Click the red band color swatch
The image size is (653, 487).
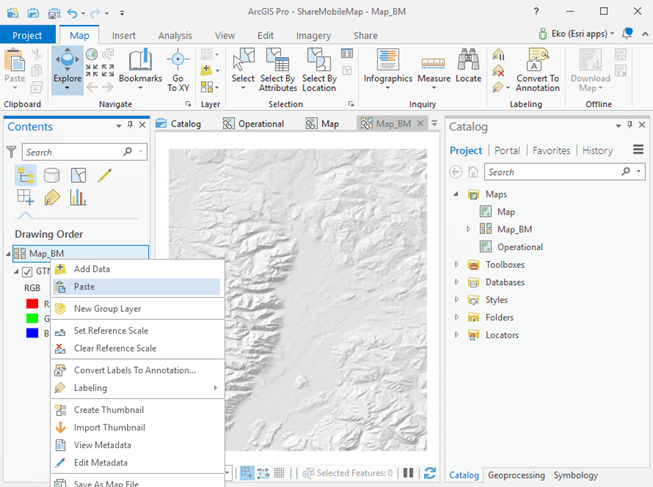pos(32,304)
